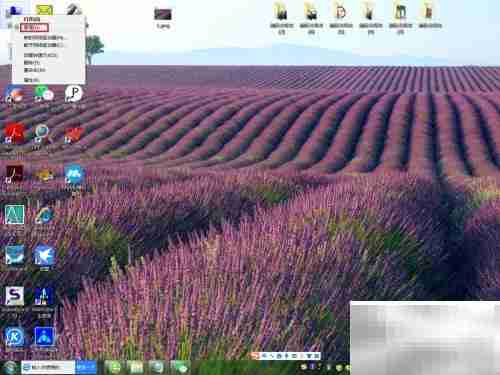Image resolution: width=500 pixels, height=375 pixels.
Task: Select the golden yellow shortcut icon
Action: (44, 175)
